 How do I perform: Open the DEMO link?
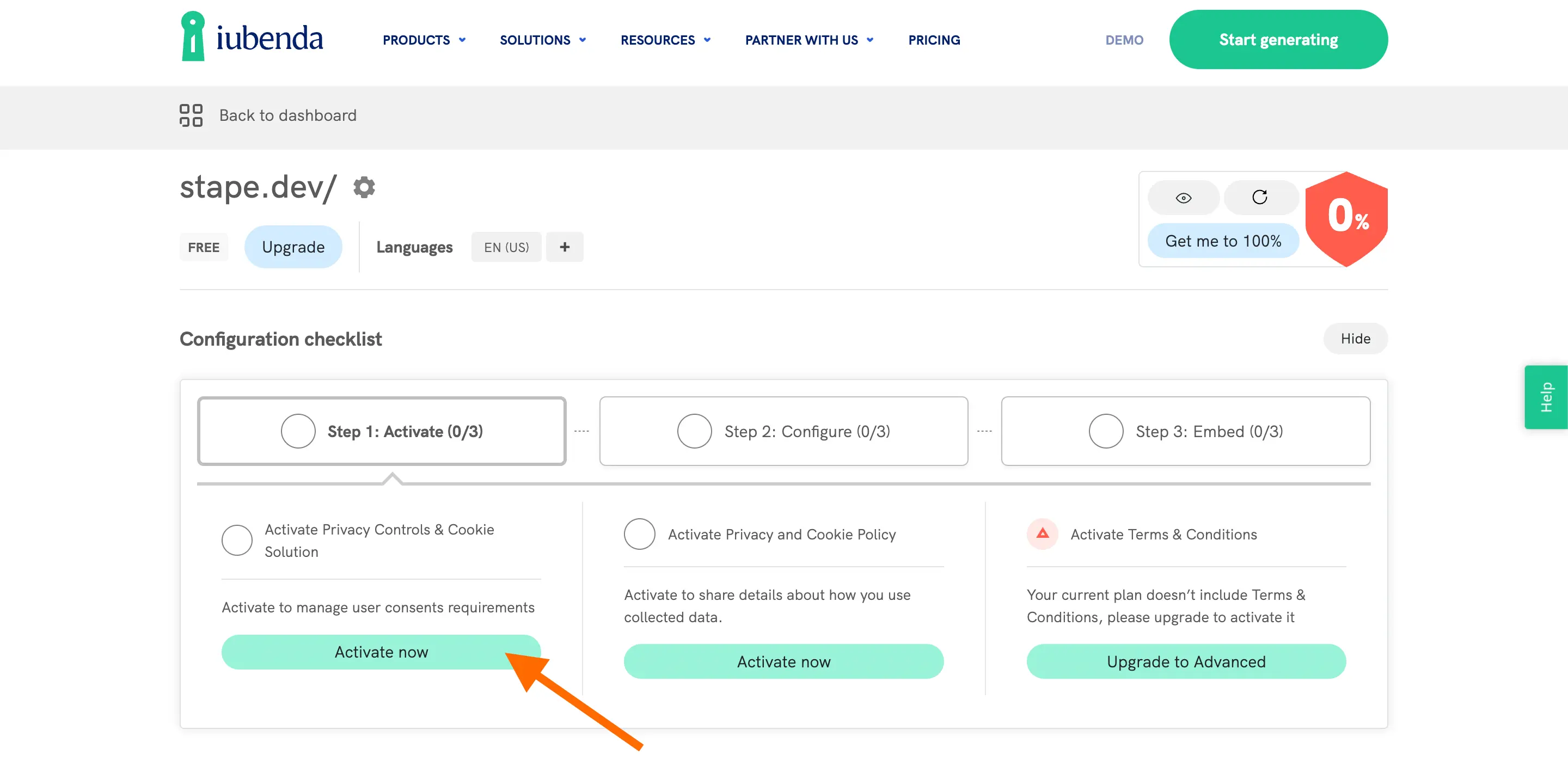[1124, 40]
